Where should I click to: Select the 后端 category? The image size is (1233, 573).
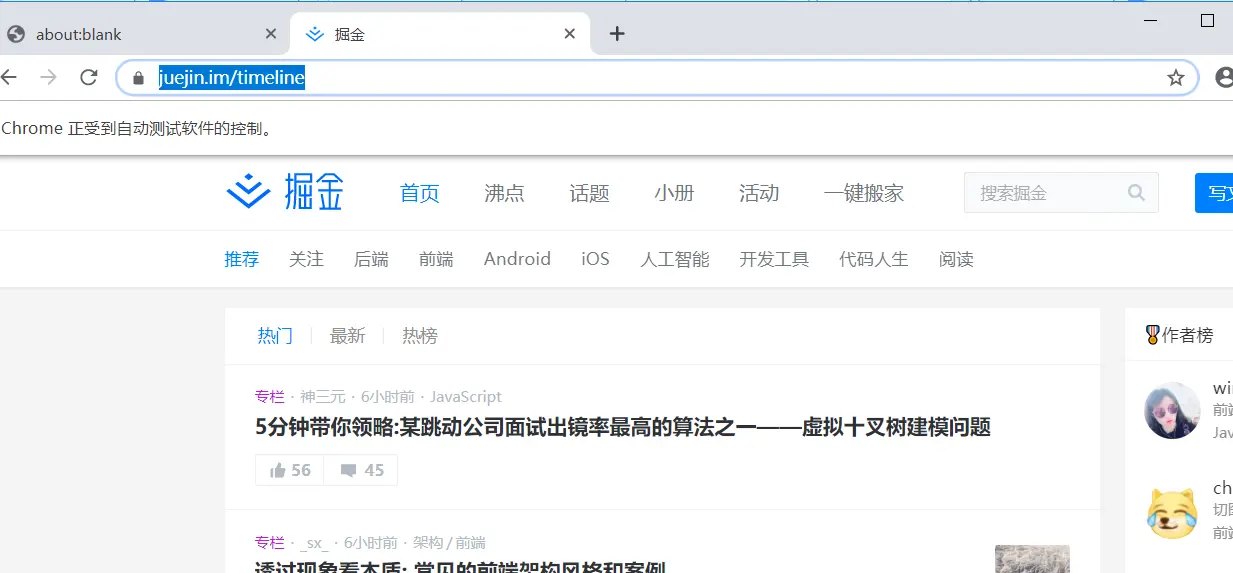coord(371,259)
